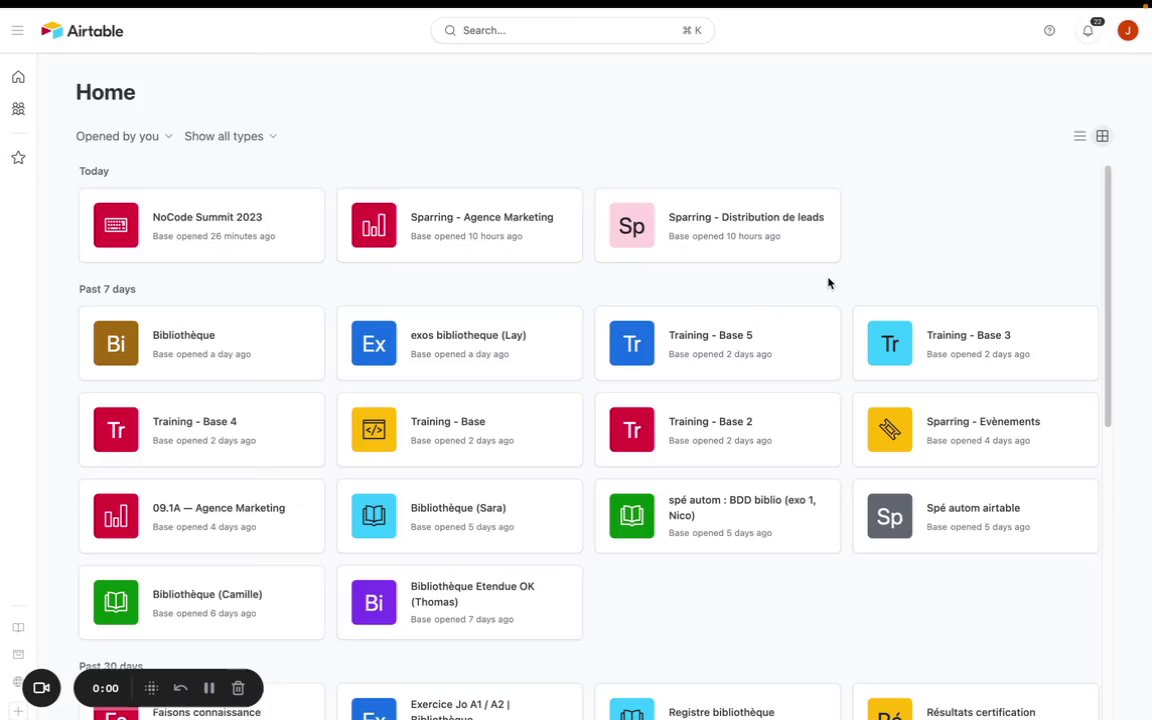Open the hamburger sidebar menu

click(18, 30)
